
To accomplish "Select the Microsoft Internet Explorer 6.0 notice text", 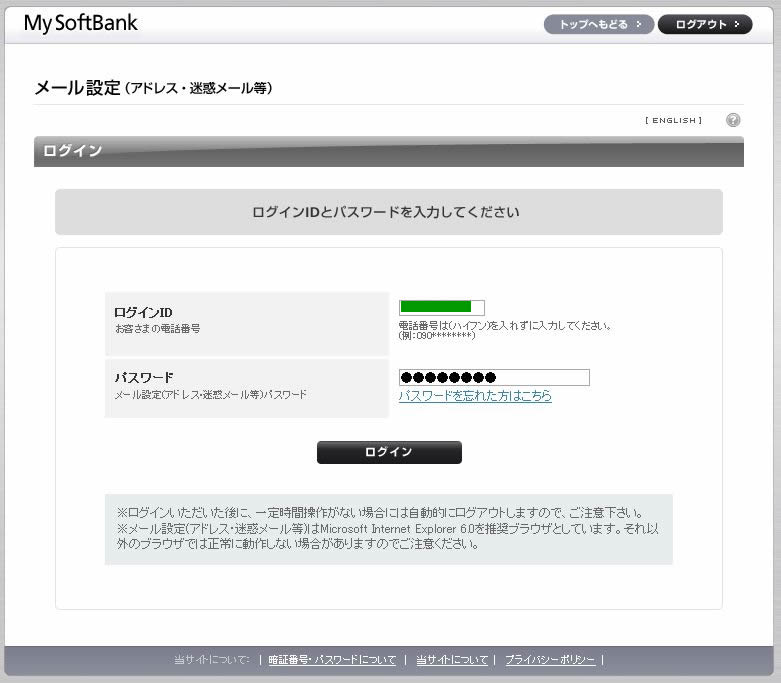I will point(388,536).
